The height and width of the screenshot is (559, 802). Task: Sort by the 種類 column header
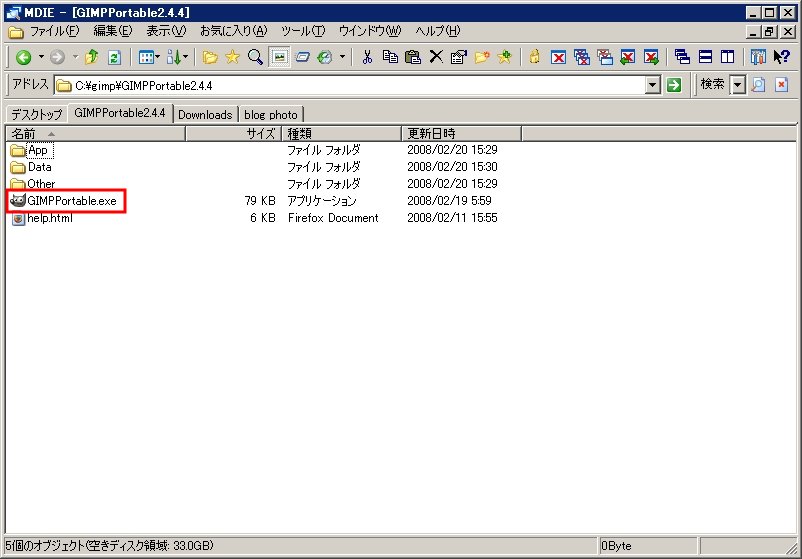(341, 133)
